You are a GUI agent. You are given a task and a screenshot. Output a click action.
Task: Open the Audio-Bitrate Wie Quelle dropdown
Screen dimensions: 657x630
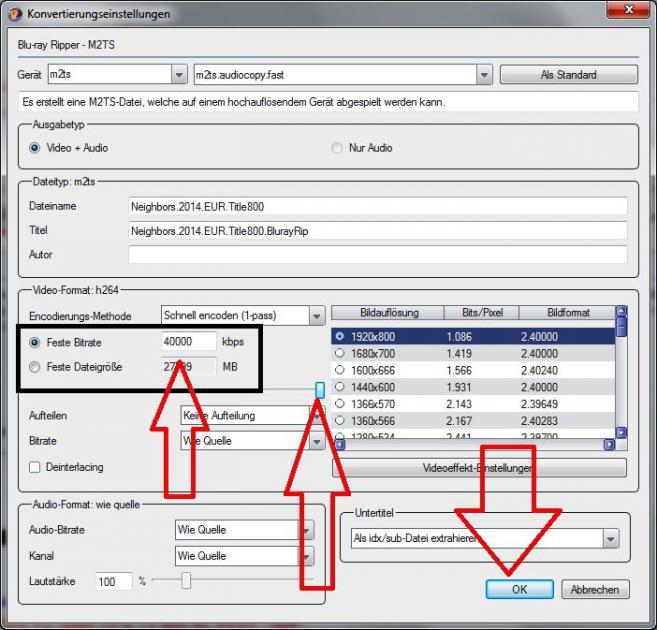click(306, 530)
